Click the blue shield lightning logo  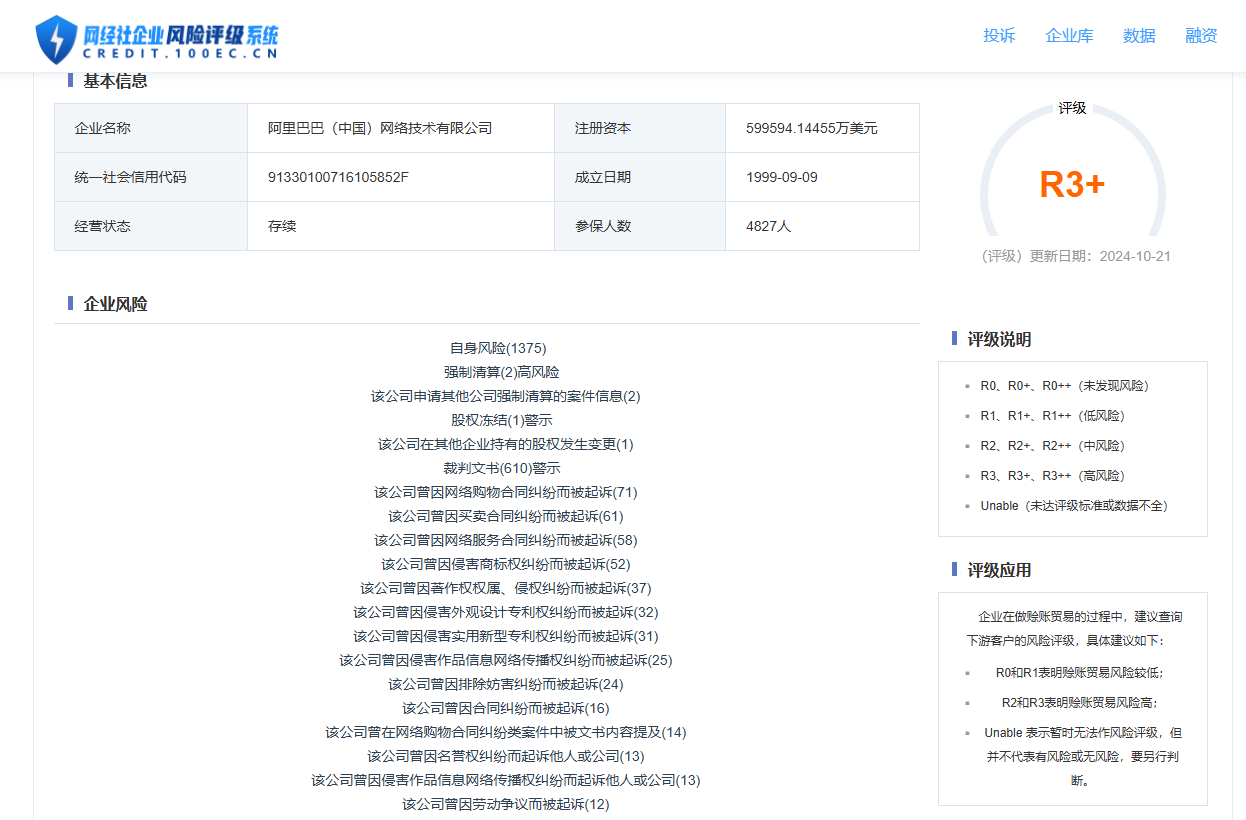coord(56,40)
